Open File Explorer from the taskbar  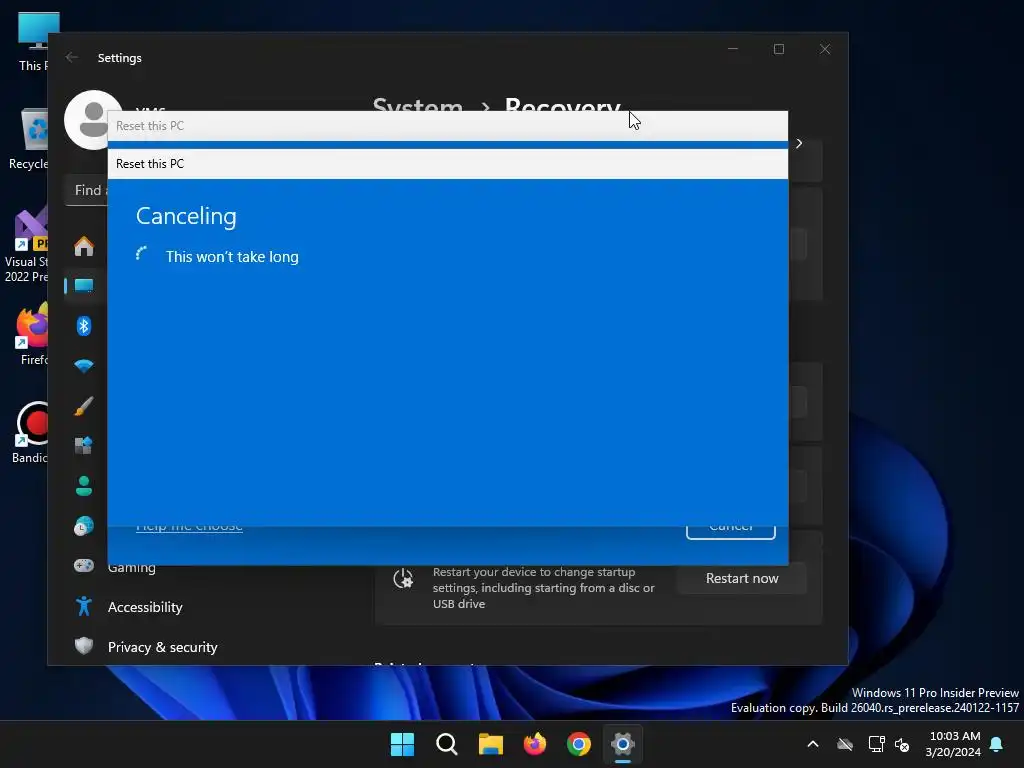point(490,744)
